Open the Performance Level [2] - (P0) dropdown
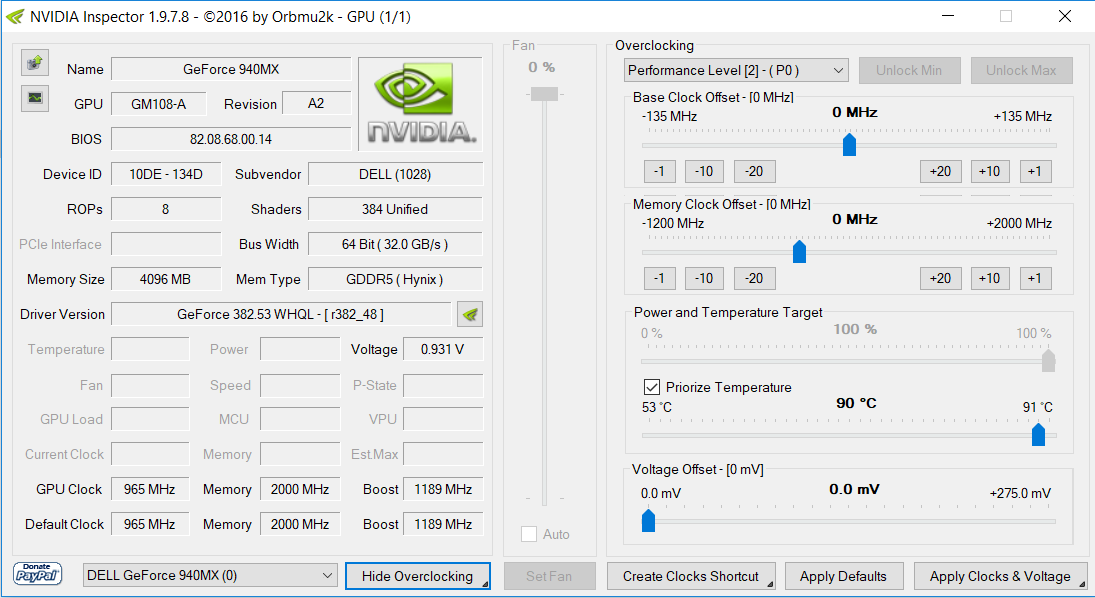The width and height of the screenshot is (1095, 598). click(736, 70)
